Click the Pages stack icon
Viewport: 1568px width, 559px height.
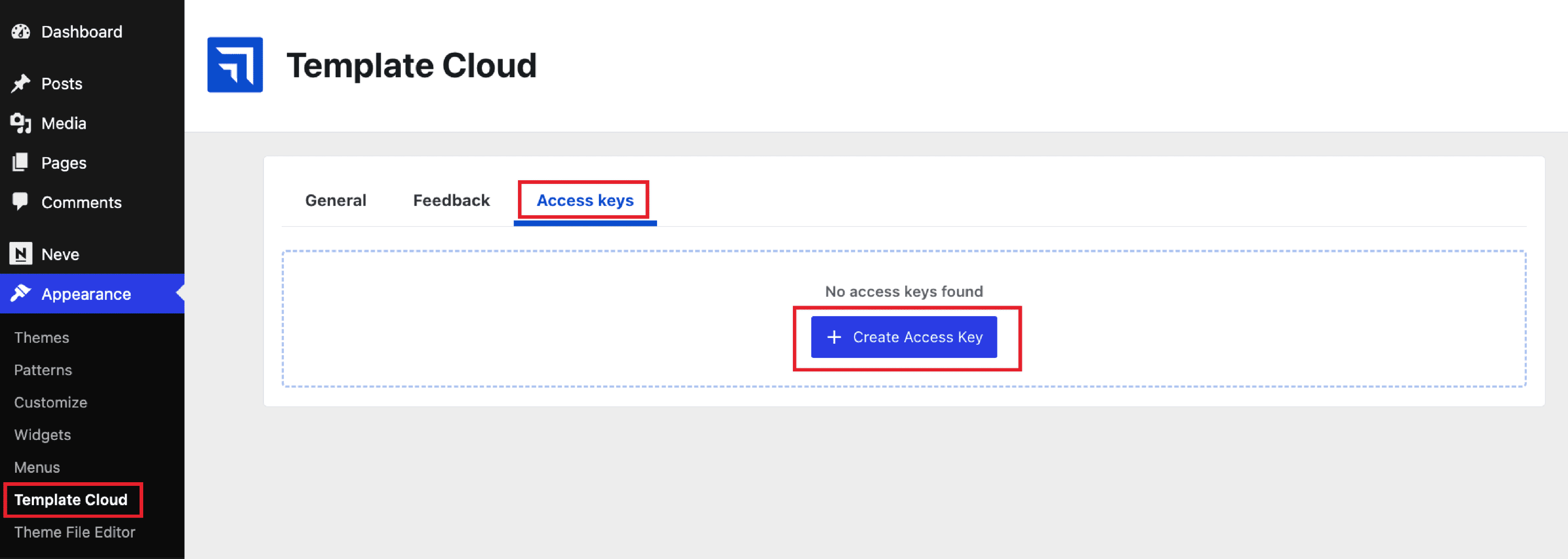(21, 162)
